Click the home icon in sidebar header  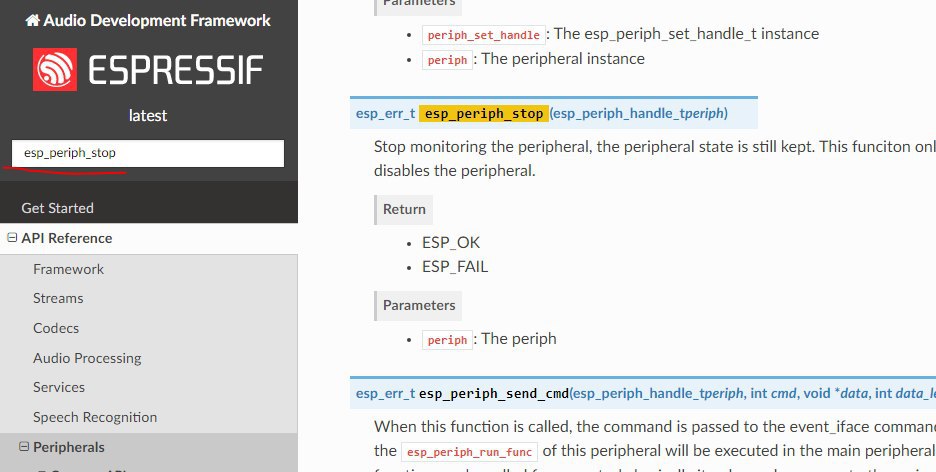33,20
